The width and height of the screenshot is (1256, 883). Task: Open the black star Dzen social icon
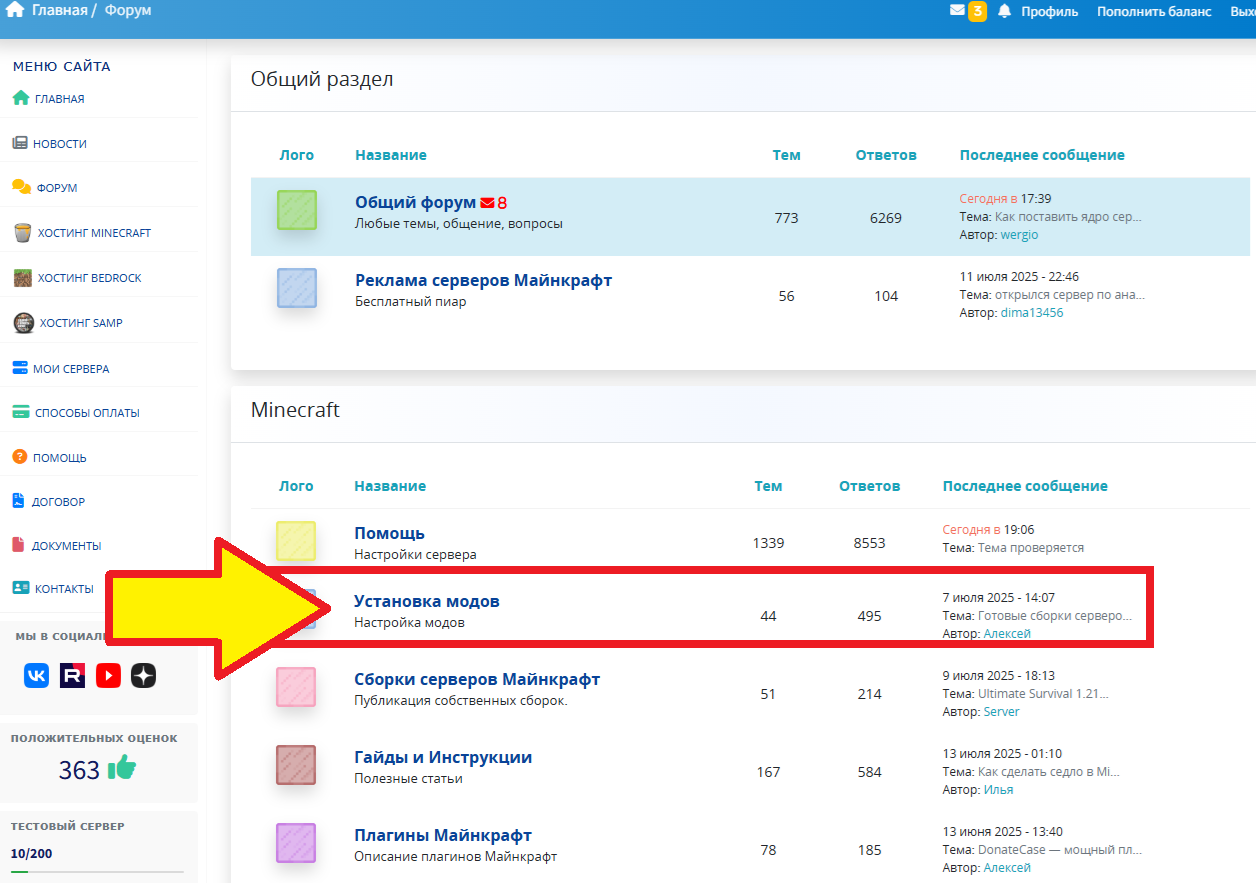tap(144, 675)
